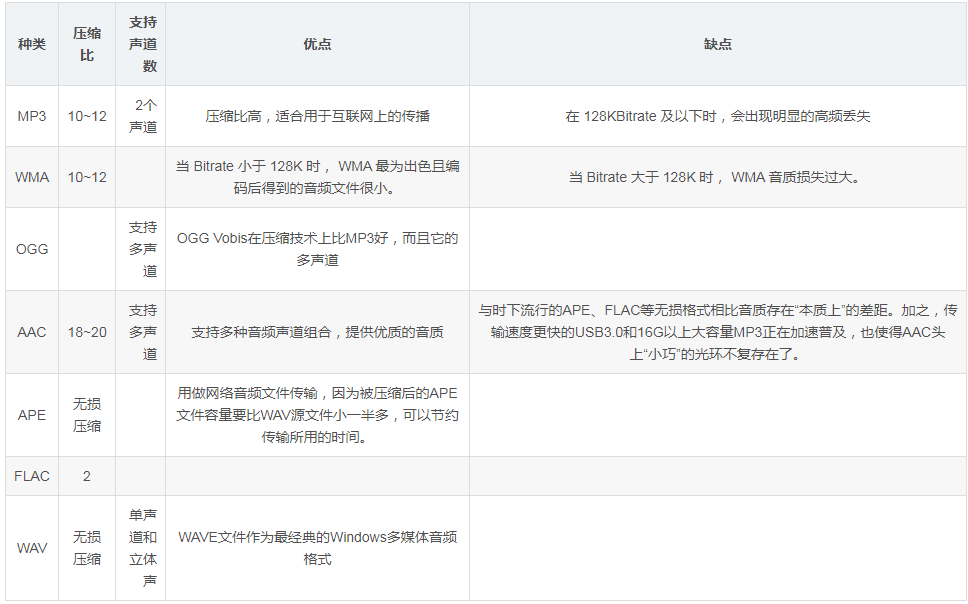Click the 种类 column header
Screen dimensions: 968x604
(31, 44)
